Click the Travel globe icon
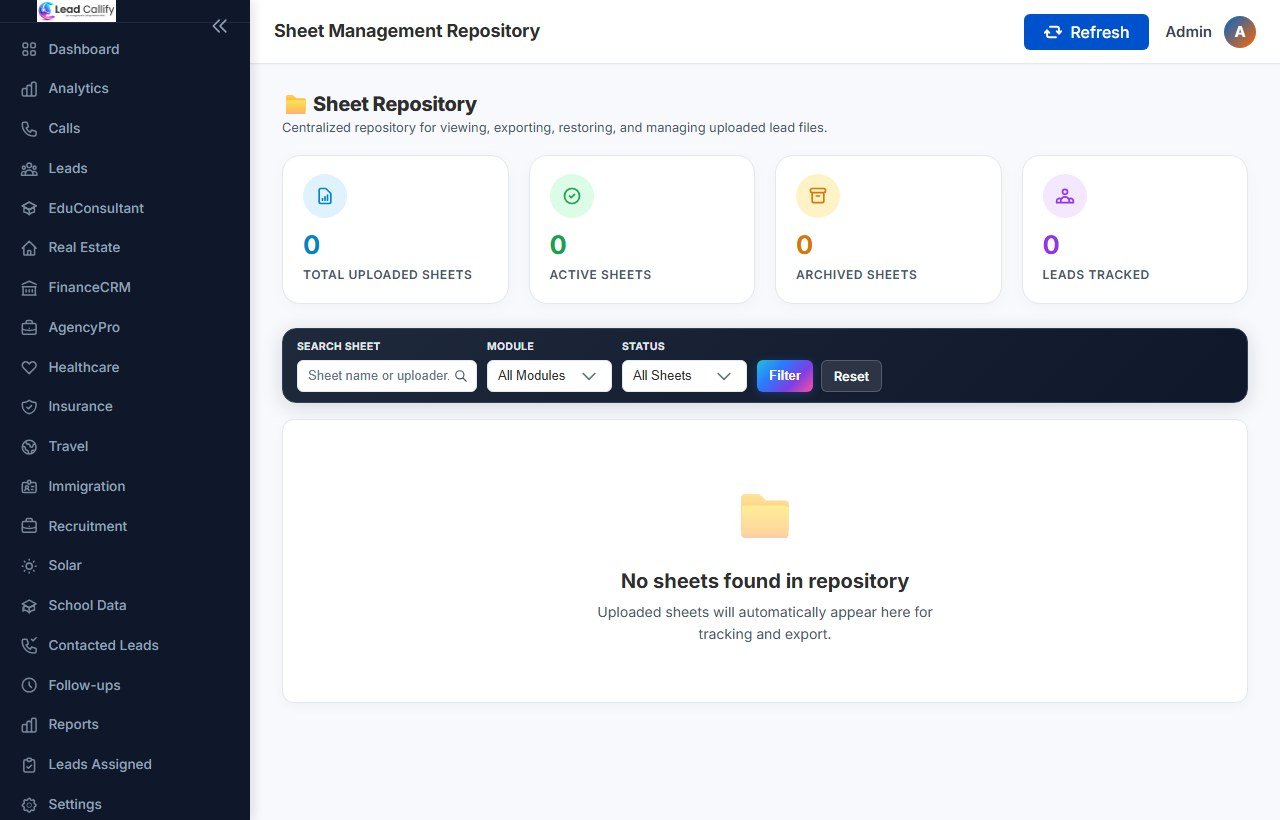This screenshot has width=1280, height=820. (29, 447)
